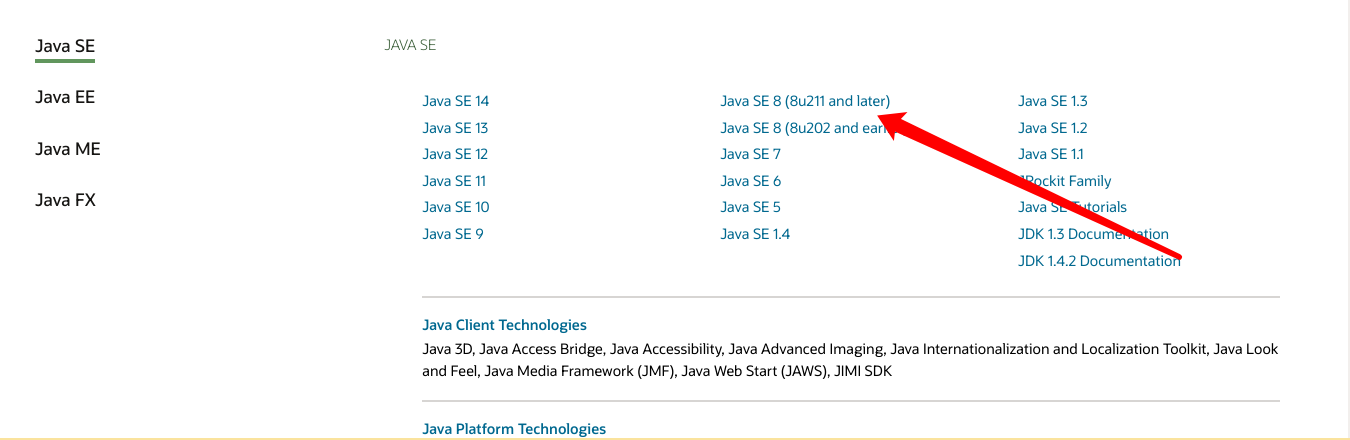
Task: Open the Java SE 14 link
Action: coord(456,101)
